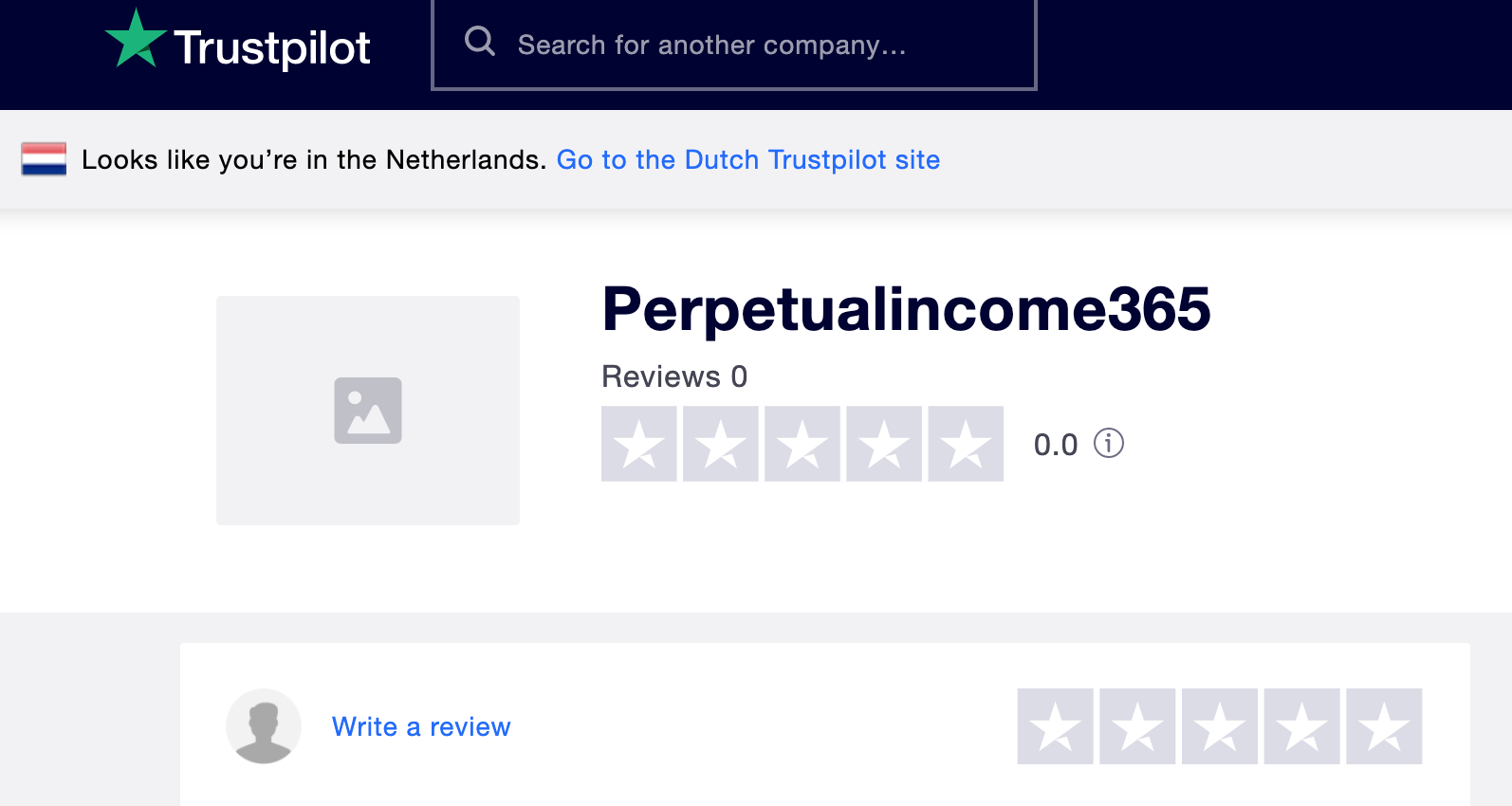The width and height of the screenshot is (1512, 806).
Task: Click the fifth star of company rating
Action: click(966, 444)
